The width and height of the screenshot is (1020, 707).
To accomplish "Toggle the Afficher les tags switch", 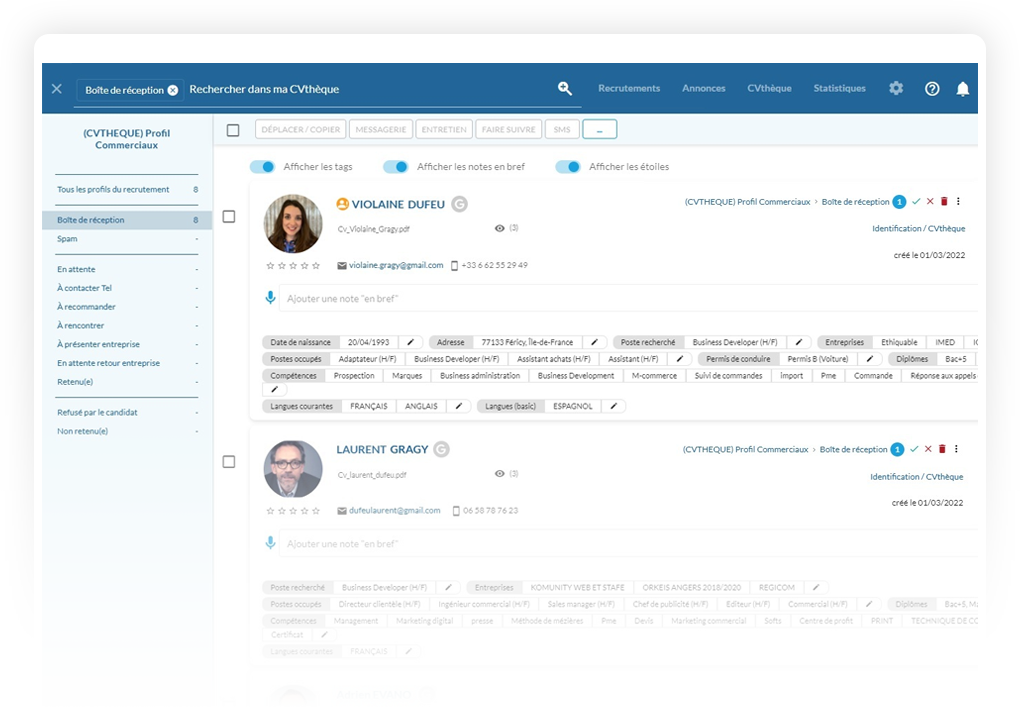I will click(x=262, y=167).
